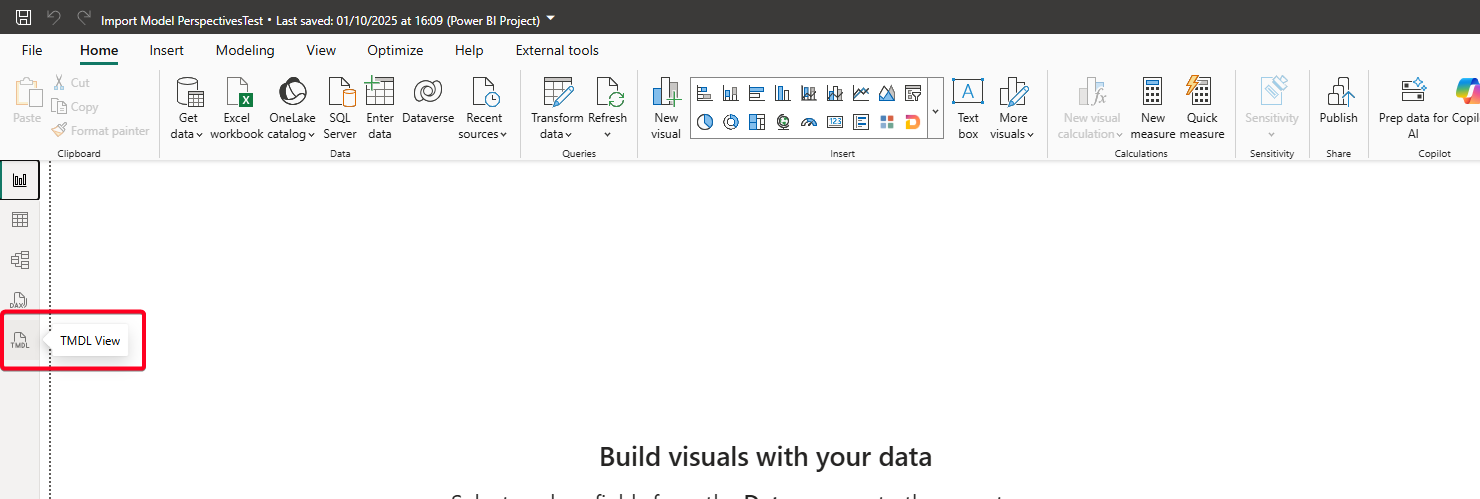Switch to the Help ribbon tab
Viewport: 1480px width, 499px height.
469,50
